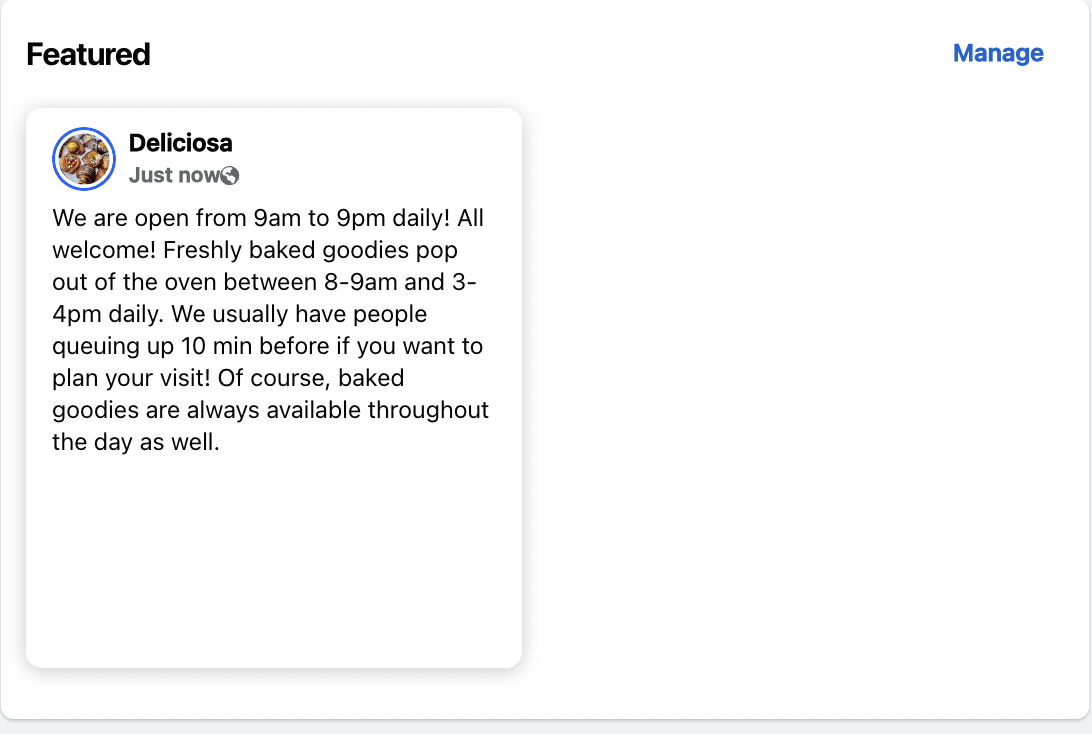Select the baked goodies announcement text

click(270, 330)
